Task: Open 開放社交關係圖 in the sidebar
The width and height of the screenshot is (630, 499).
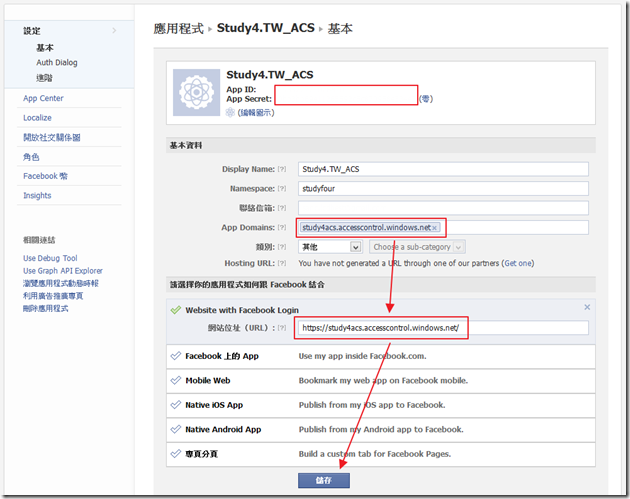Action: [51, 137]
